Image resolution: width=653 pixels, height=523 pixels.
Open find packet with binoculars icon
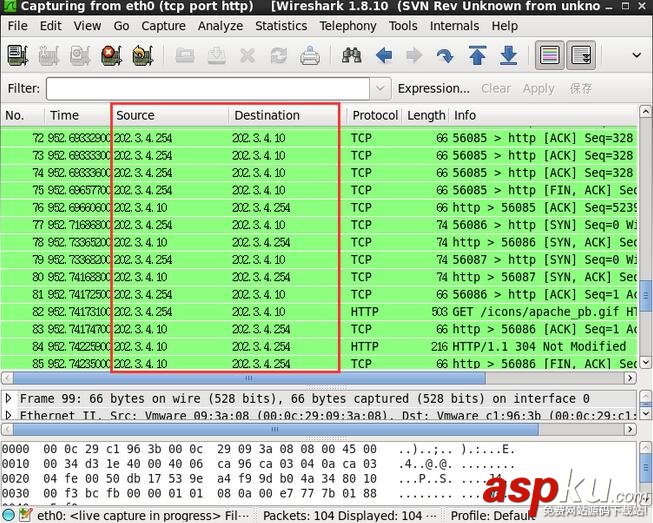351,55
